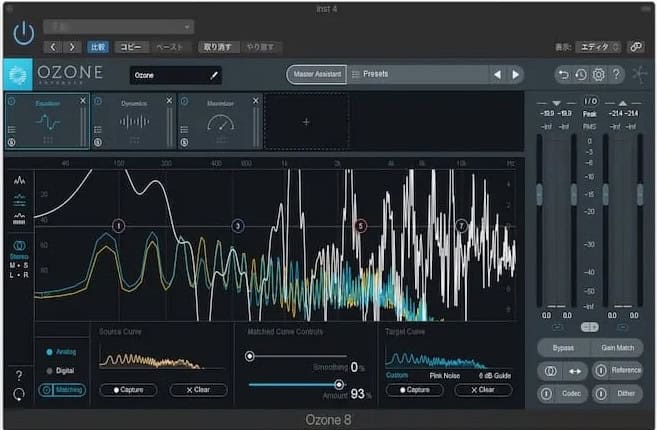Open the plugin preset dropdown at top

tap(119, 27)
